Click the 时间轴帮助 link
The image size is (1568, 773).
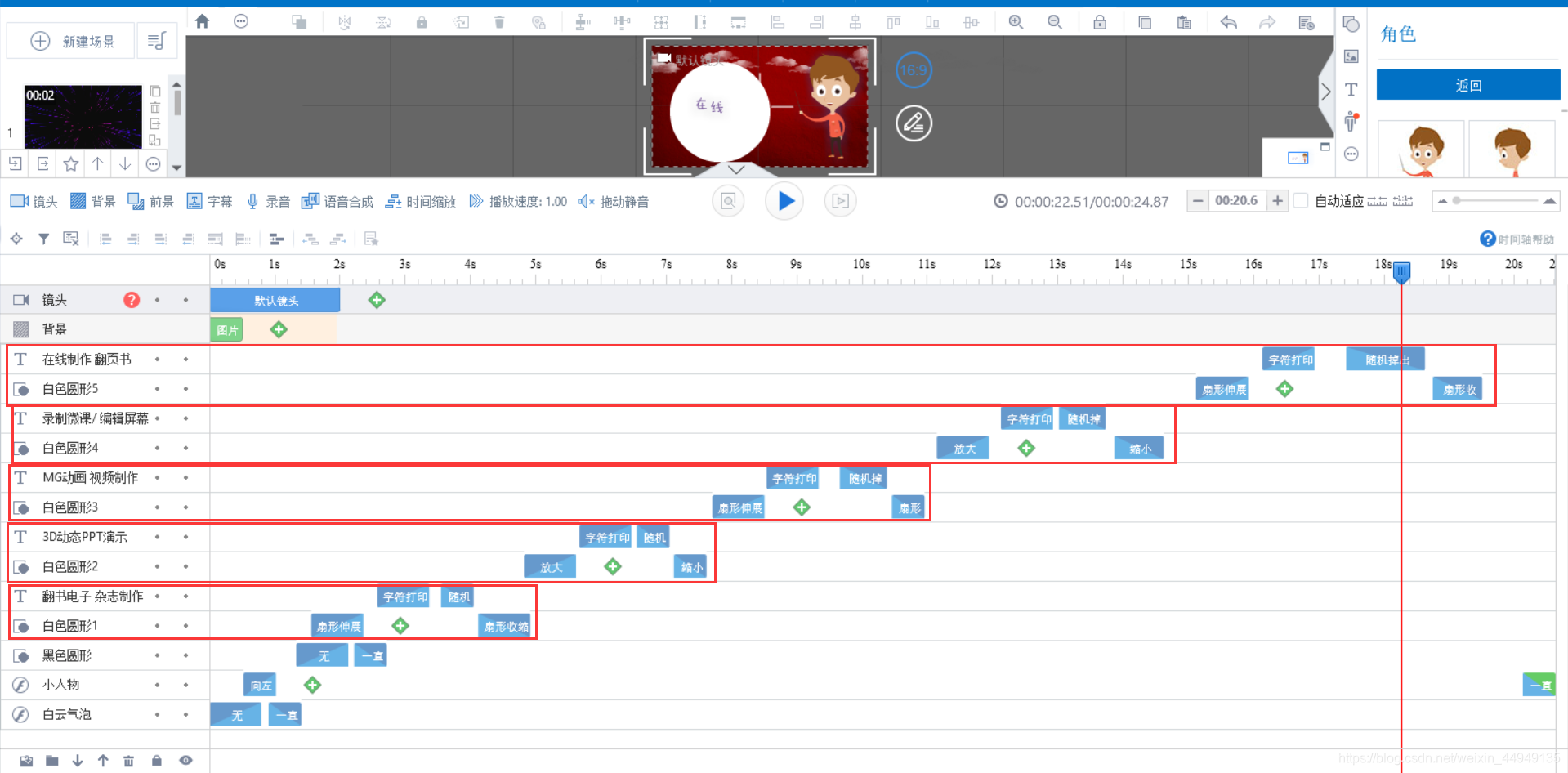(x=1526, y=239)
